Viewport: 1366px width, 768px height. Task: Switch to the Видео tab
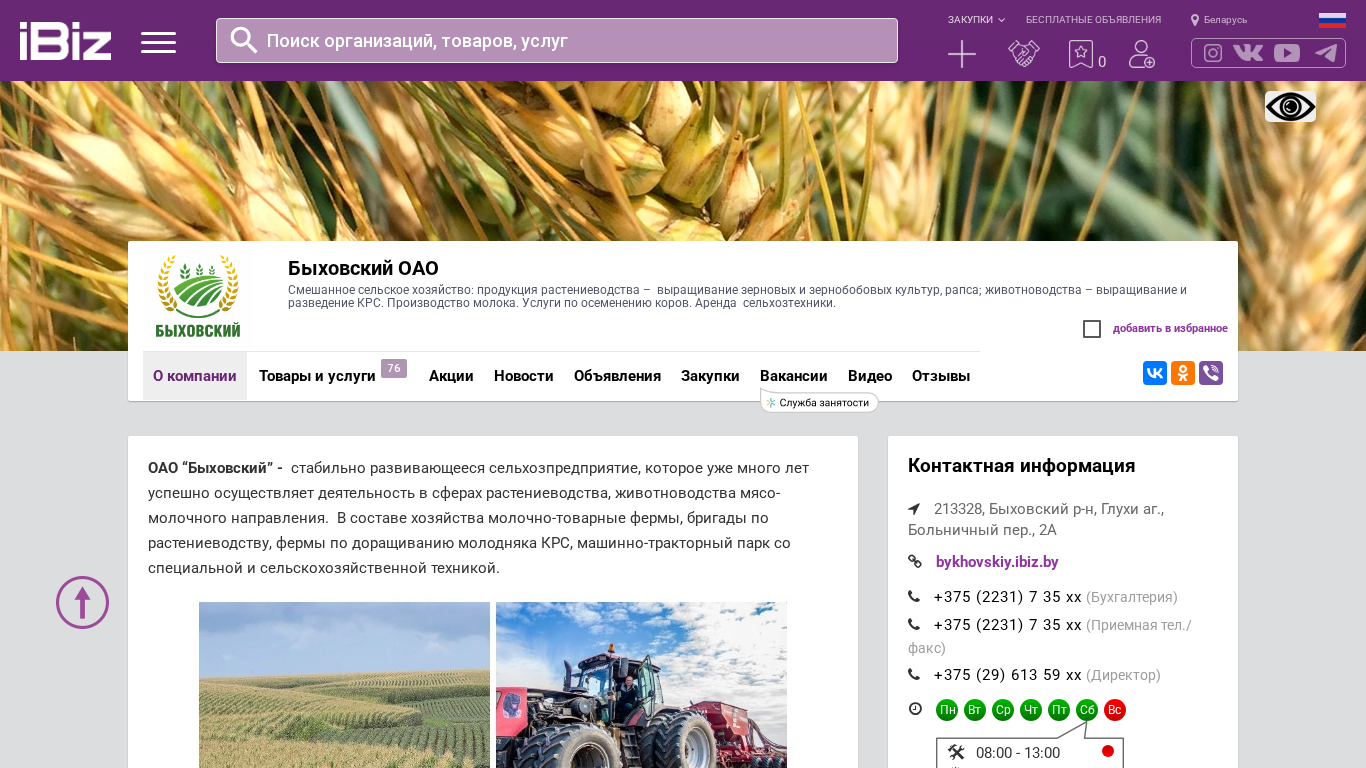pyautogui.click(x=870, y=376)
